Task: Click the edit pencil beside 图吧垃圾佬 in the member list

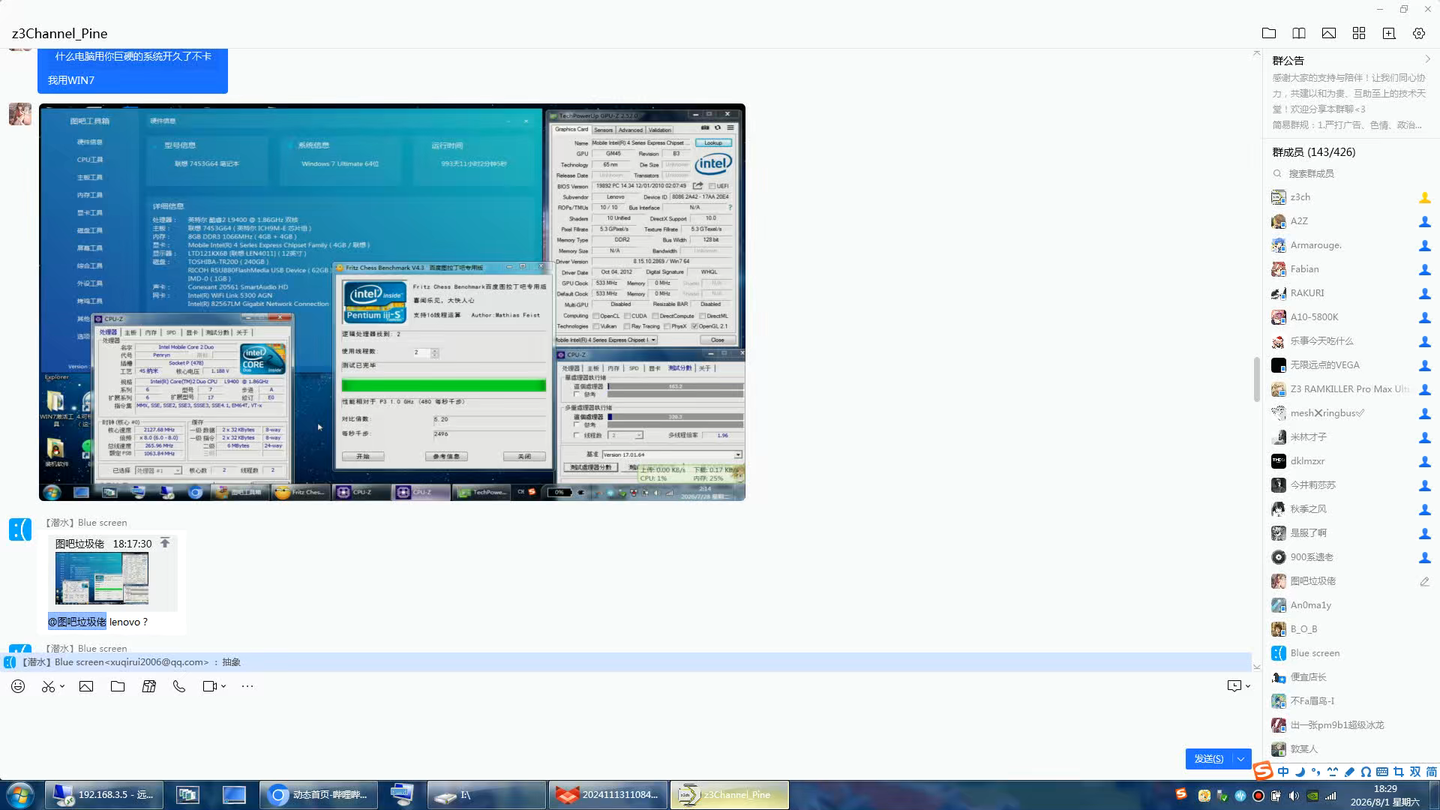Action: point(1425,581)
